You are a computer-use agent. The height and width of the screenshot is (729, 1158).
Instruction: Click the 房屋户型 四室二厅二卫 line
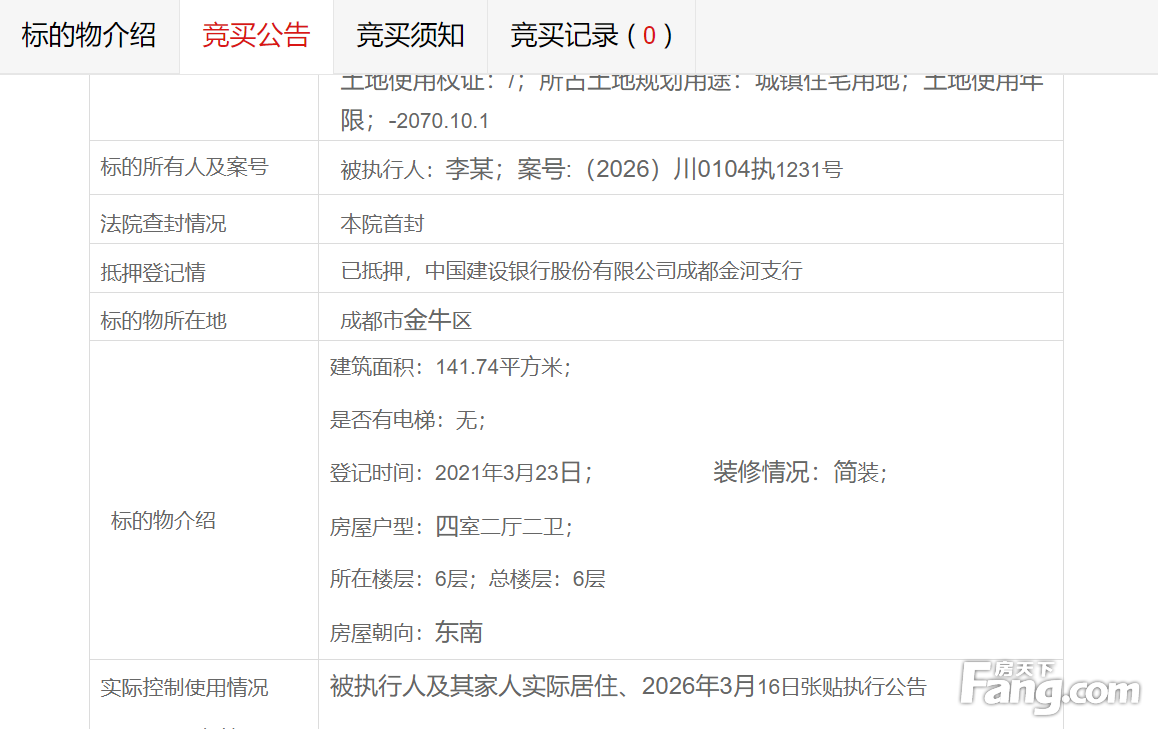point(451,527)
